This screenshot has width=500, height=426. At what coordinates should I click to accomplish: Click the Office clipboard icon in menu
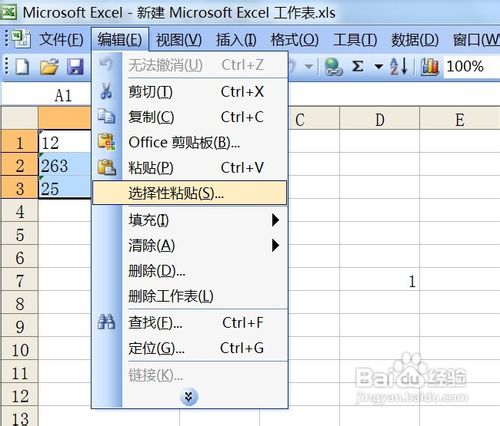tap(106, 142)
